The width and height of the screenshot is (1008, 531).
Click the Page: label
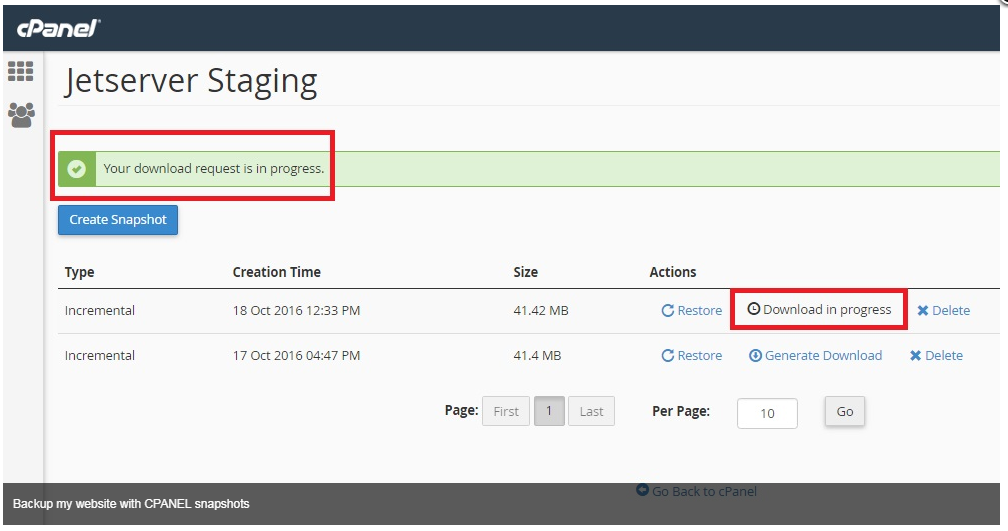461,410
